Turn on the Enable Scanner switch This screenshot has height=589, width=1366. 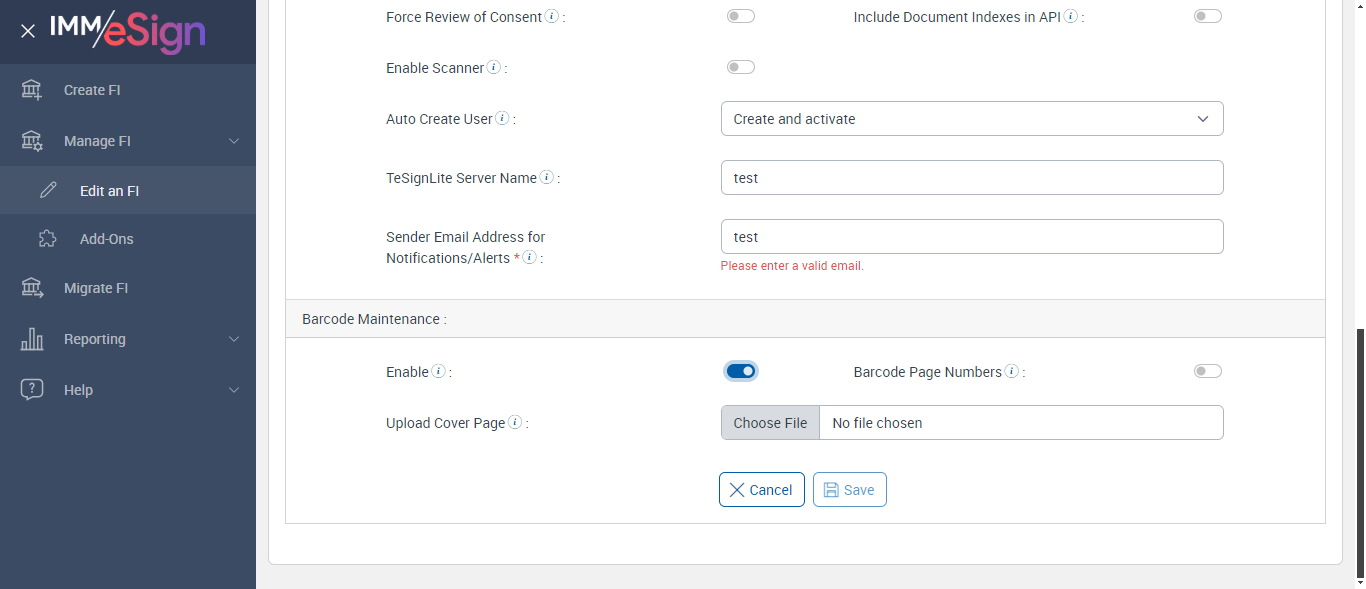click(x=741, y=67)
